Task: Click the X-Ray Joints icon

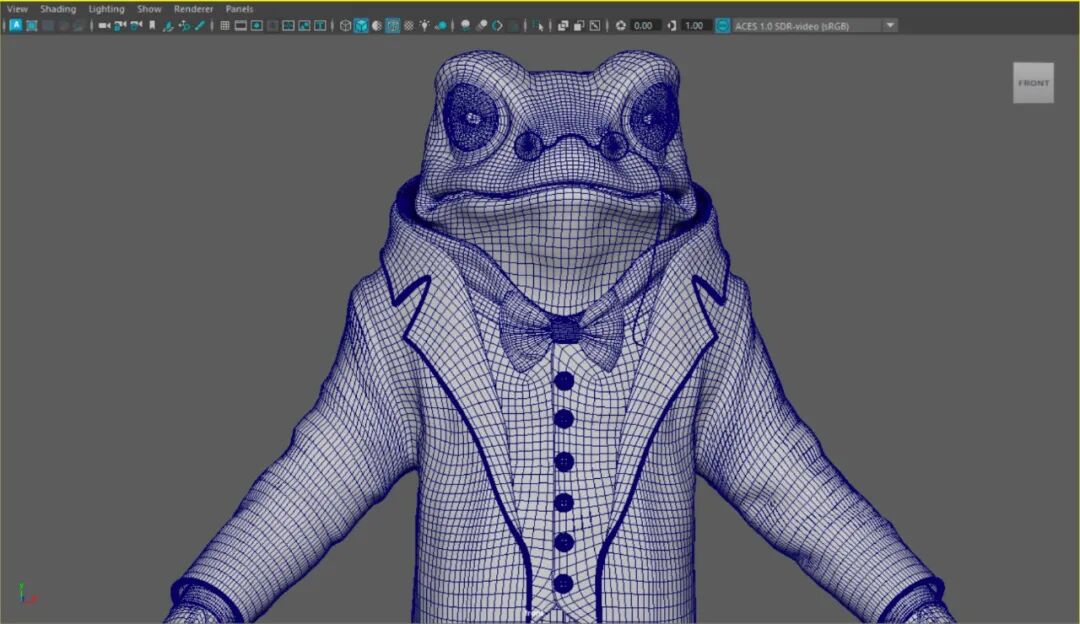Action: (595, 25)
